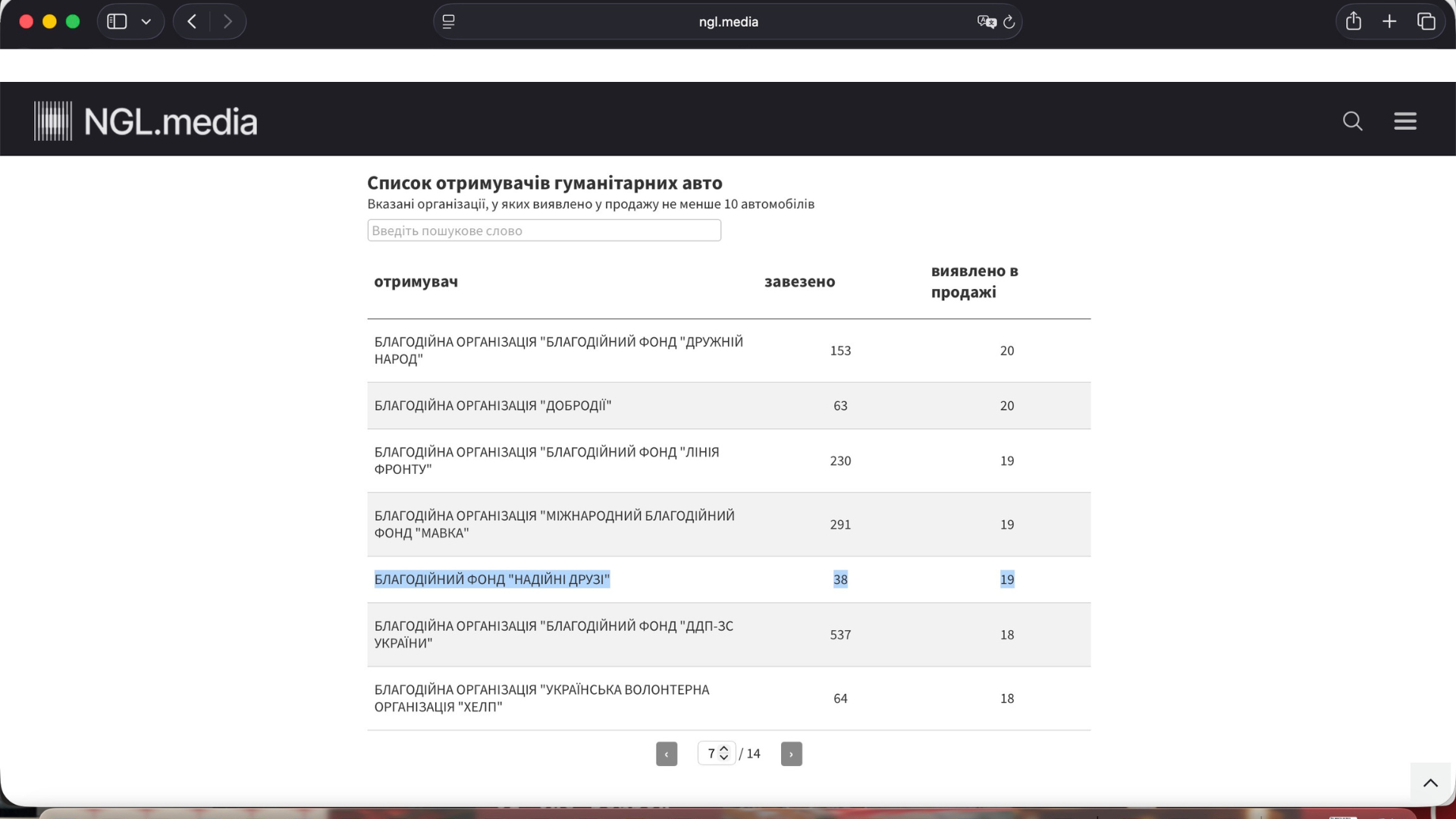
Task: Sort the table by 'отримувач' column header
Action: [x=416, y=281]
